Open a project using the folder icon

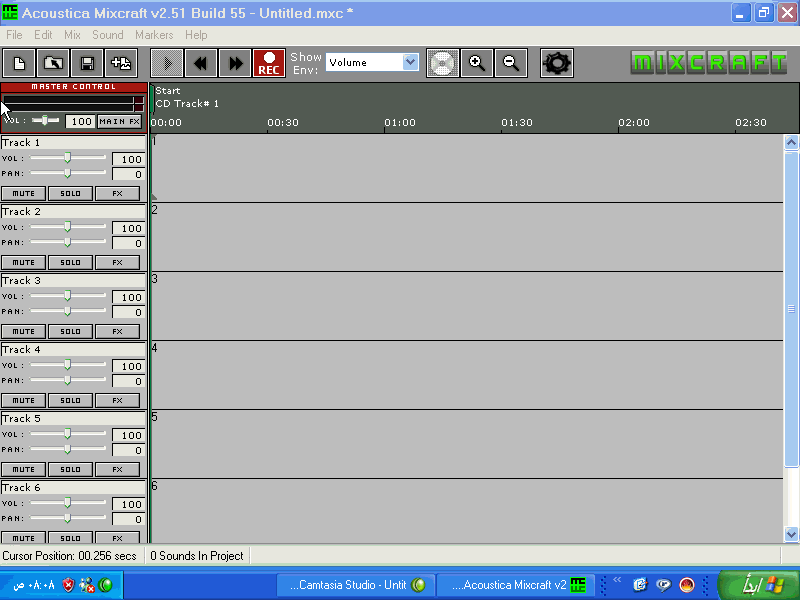(53, 63)
